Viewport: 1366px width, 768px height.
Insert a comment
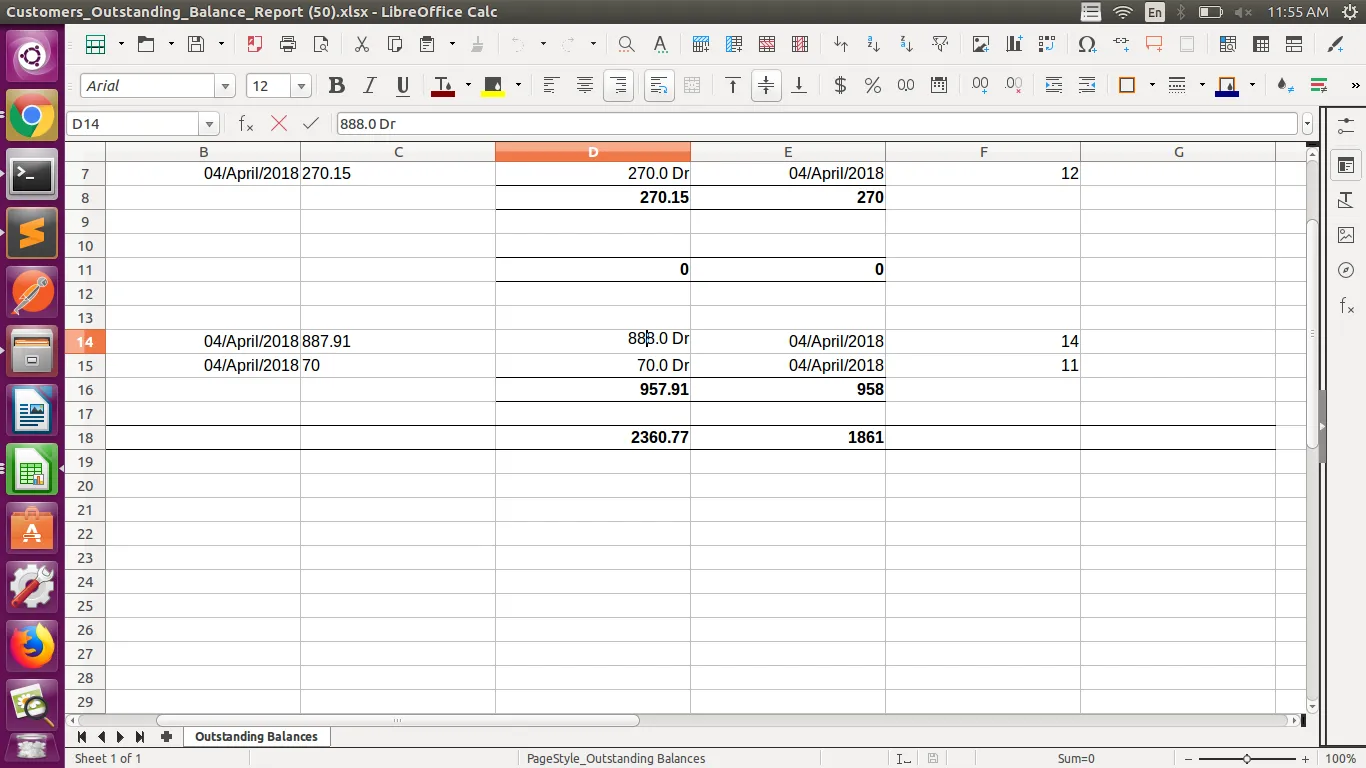coord(1154,44)
